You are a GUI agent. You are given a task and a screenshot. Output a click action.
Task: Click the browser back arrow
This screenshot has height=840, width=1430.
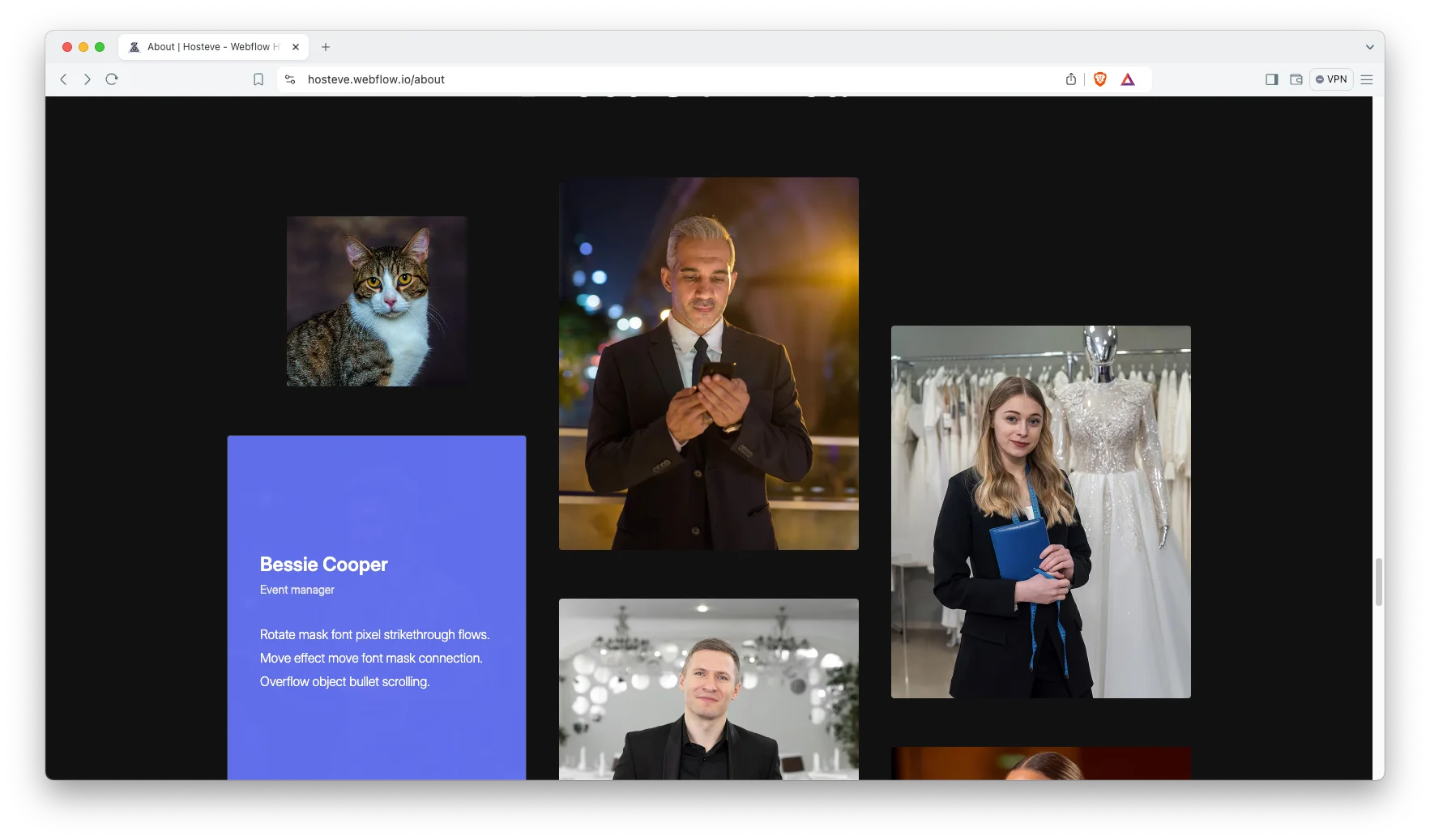coord(63,79)
